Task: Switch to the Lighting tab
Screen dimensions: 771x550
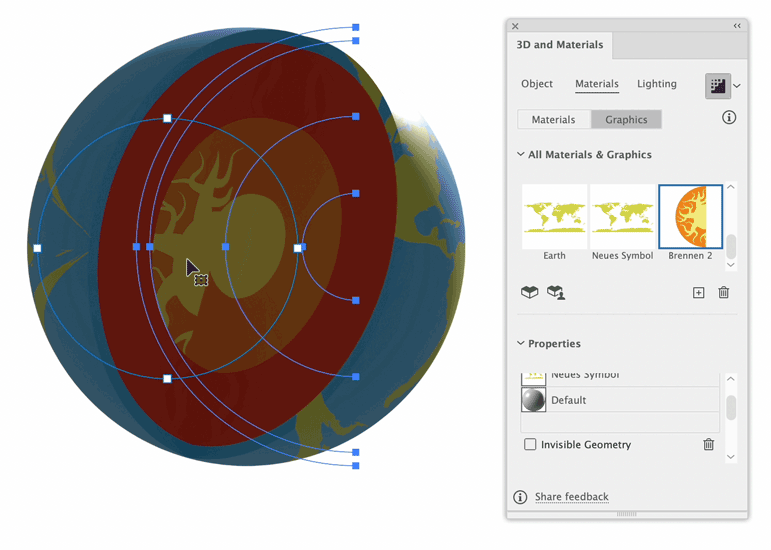Action: (x=656, y=84)
